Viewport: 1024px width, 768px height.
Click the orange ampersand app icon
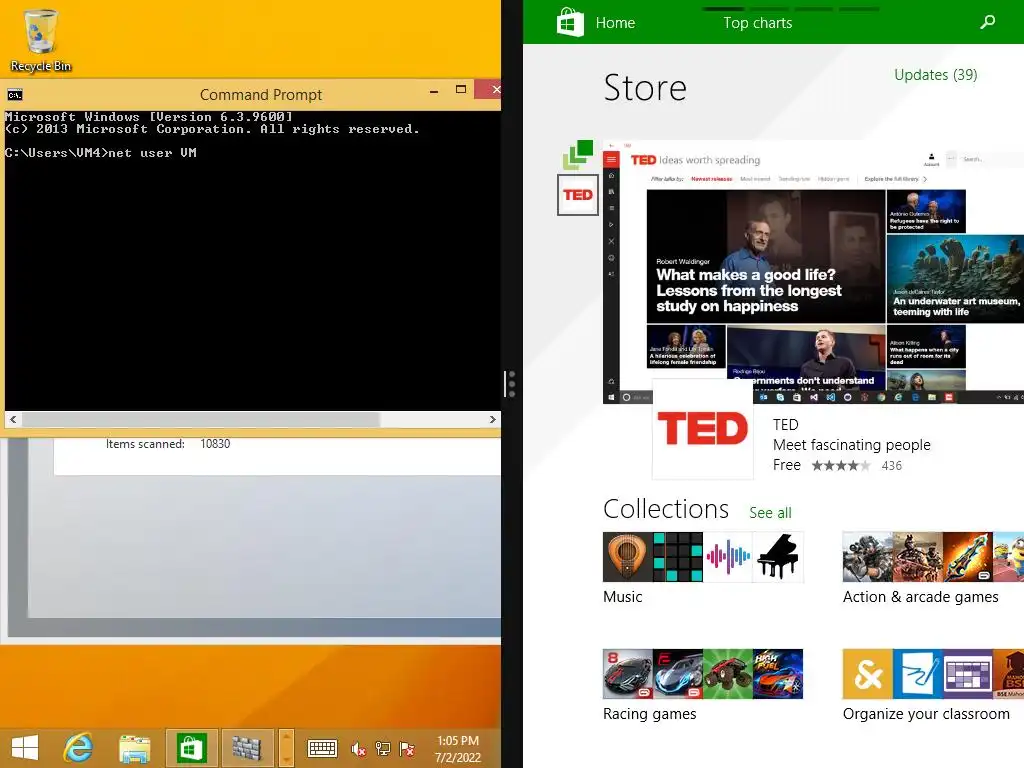pos(867,674)
